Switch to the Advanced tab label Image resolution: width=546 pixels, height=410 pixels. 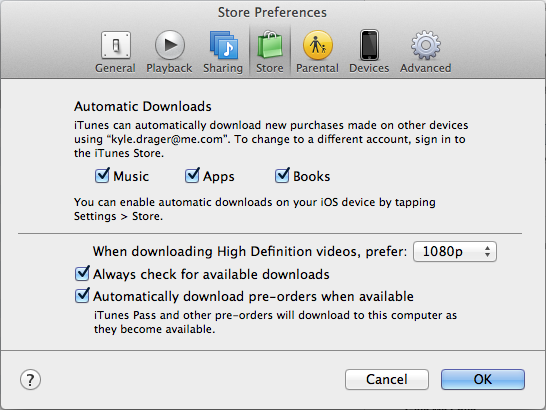pos(426,68)
